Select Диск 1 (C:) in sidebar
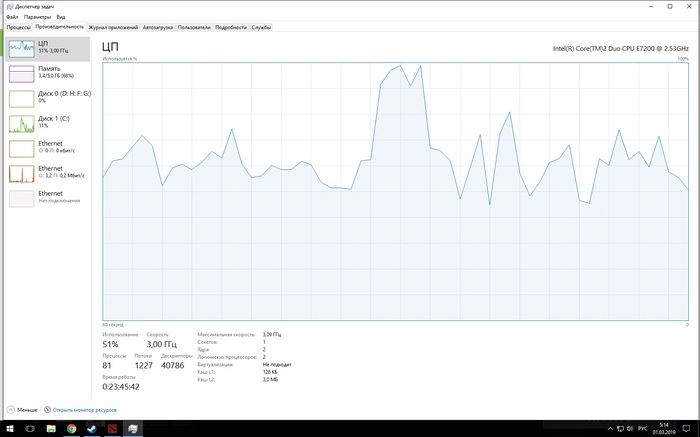The height and width of the screenshot is (437, 700). pyautogui.click(x=46, y=122)
